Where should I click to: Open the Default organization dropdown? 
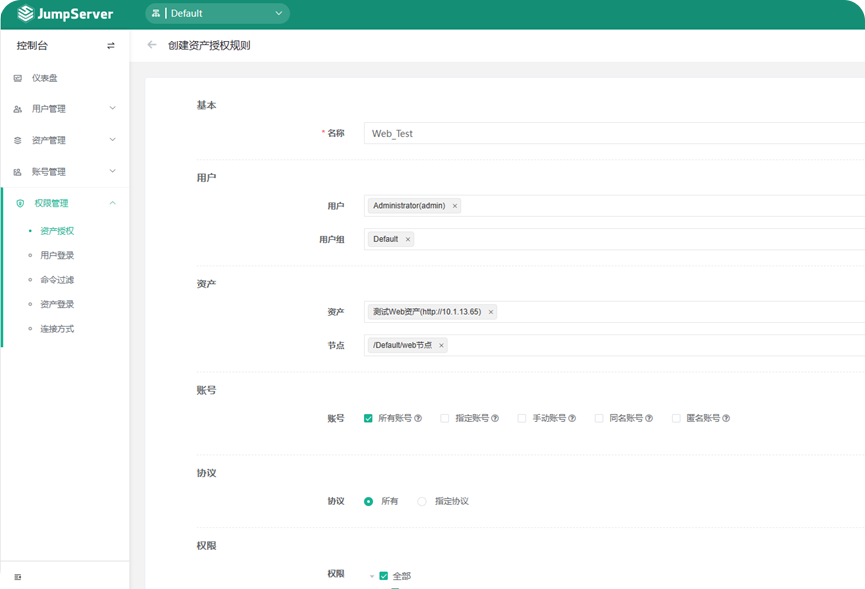pyautogui.click(x=217, y=13)
